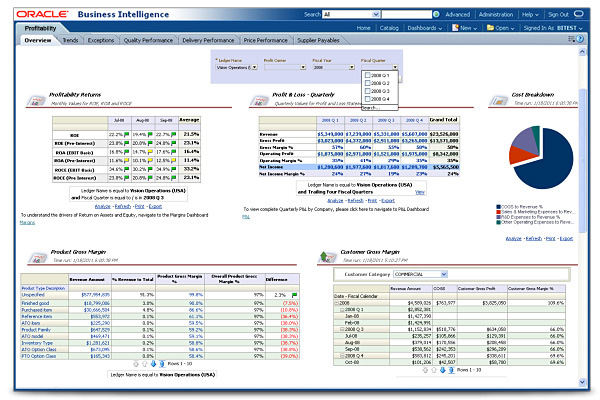
Task: Click Export under Profit & Loss Quarterly
Action: pyautogui.click(x=388, y=201)
